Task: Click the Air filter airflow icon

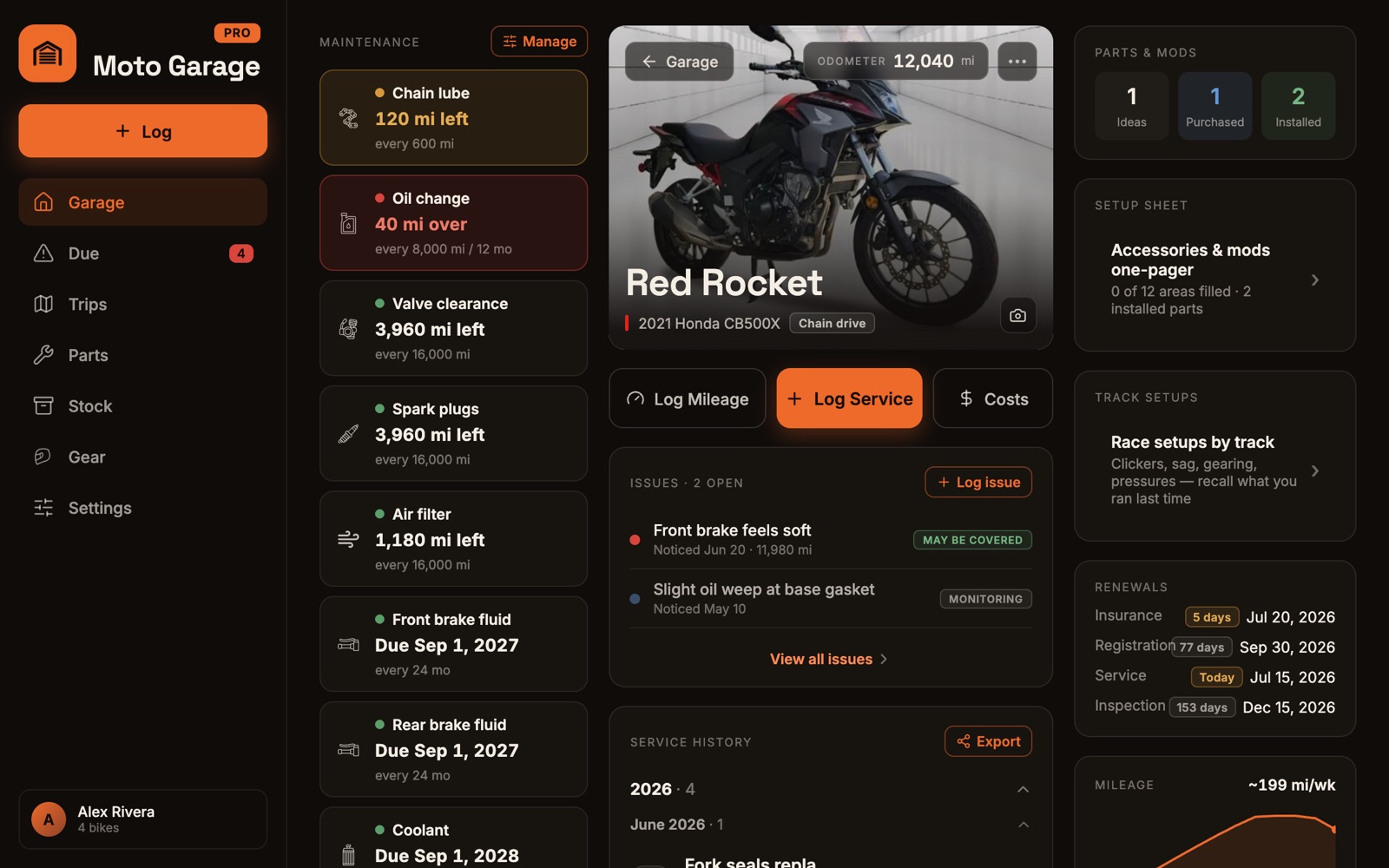Action: [348, 540]
